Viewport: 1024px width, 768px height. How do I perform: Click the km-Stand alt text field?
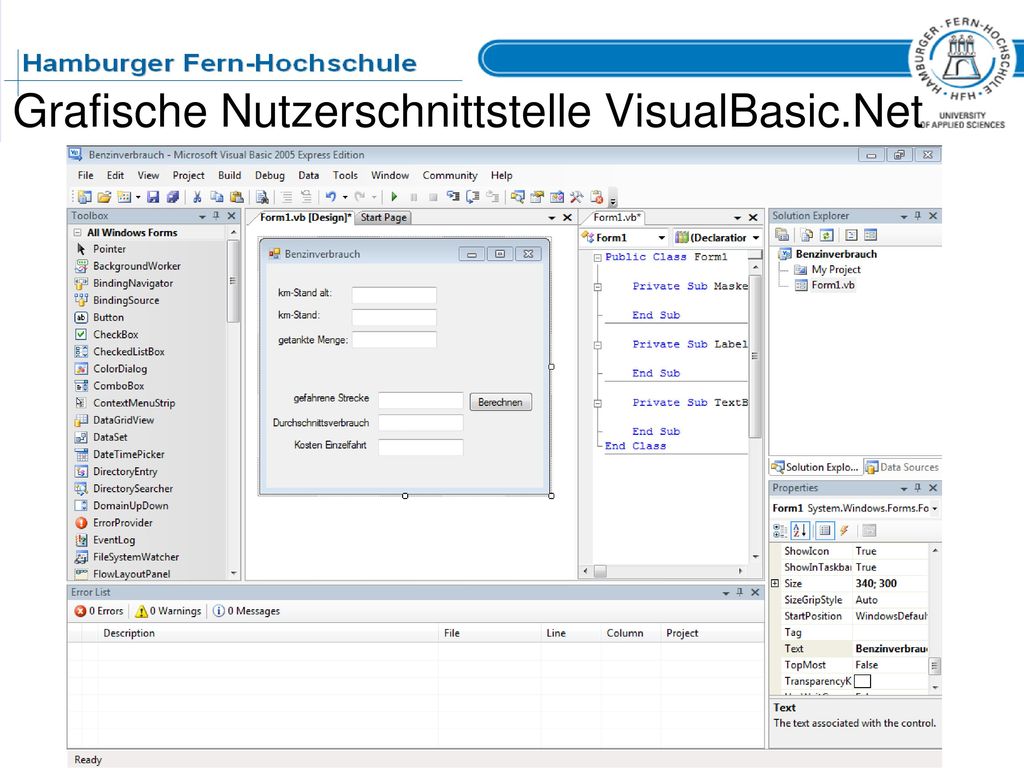coord(394,295)
